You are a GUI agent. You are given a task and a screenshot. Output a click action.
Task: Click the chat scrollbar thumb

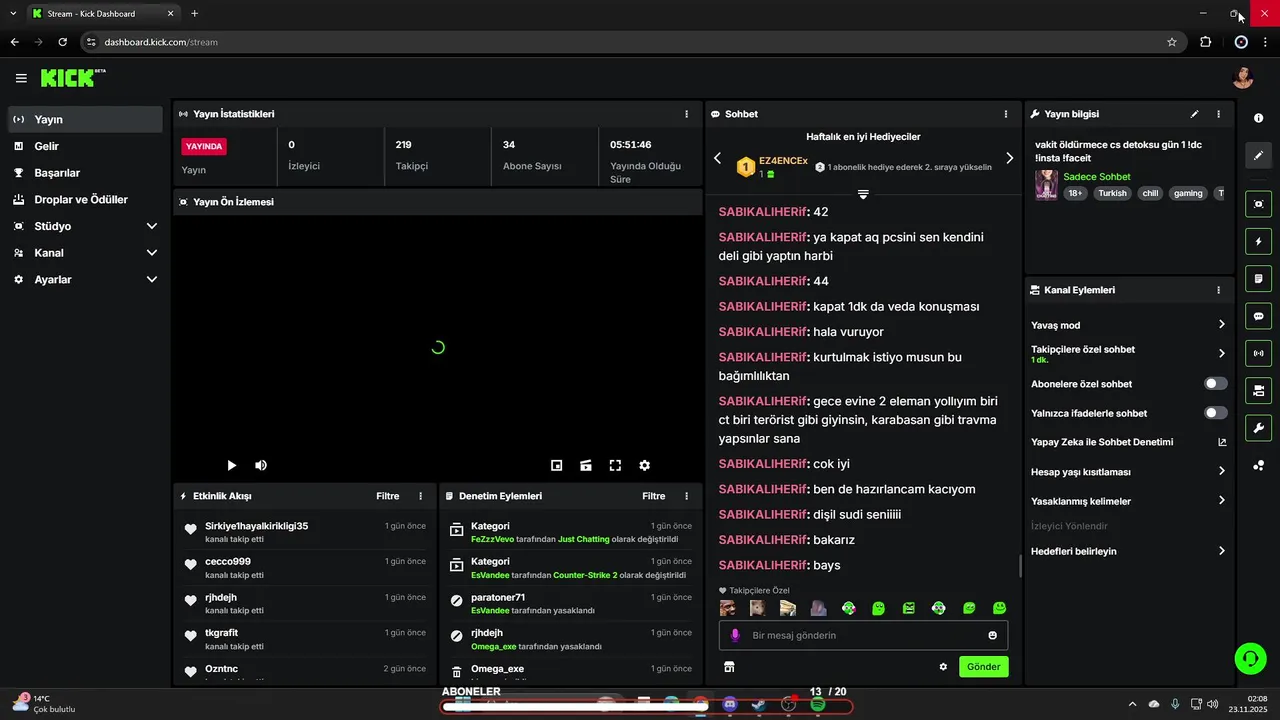click(1020, 566)
